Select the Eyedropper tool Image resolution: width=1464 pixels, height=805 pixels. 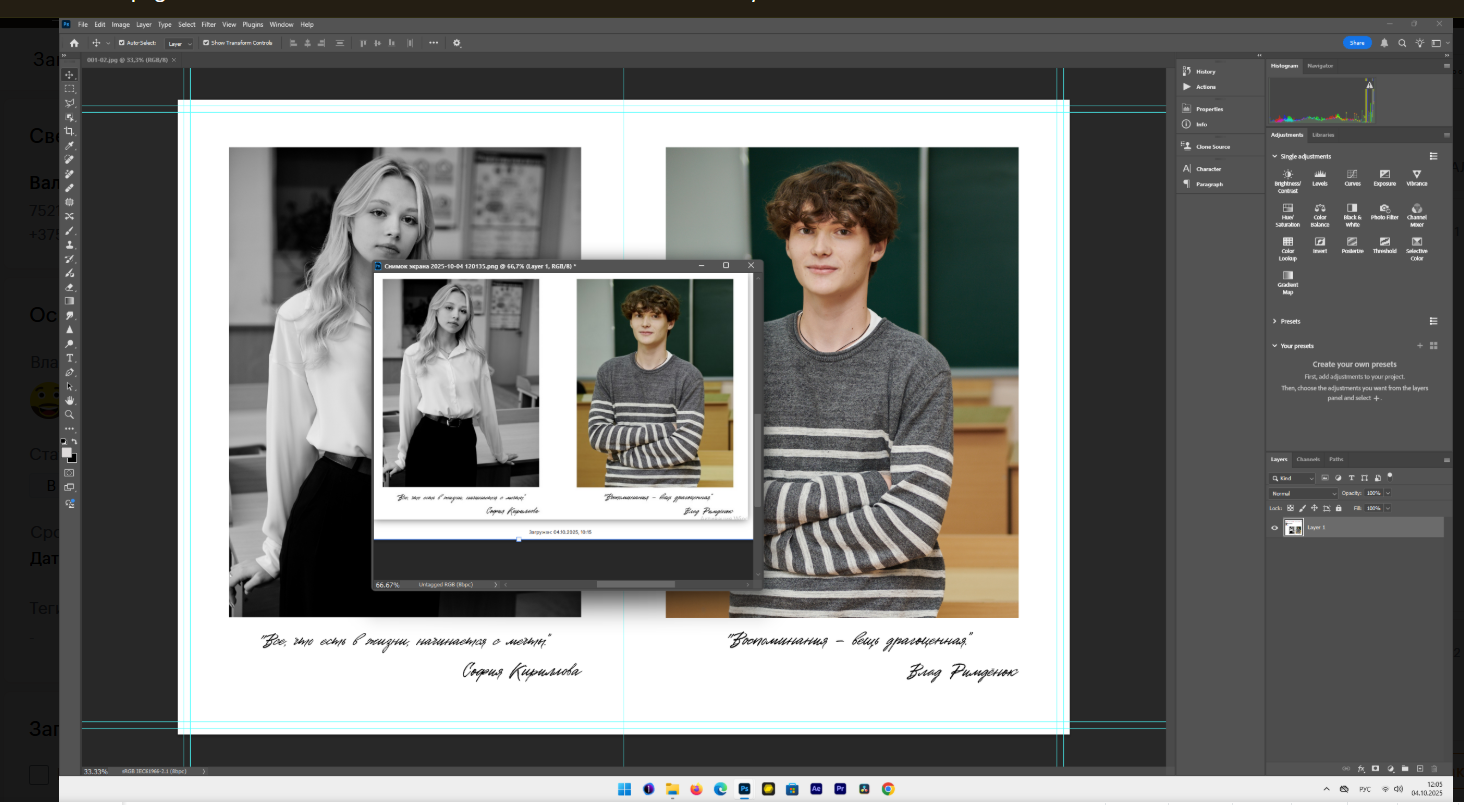click(70, 146)
